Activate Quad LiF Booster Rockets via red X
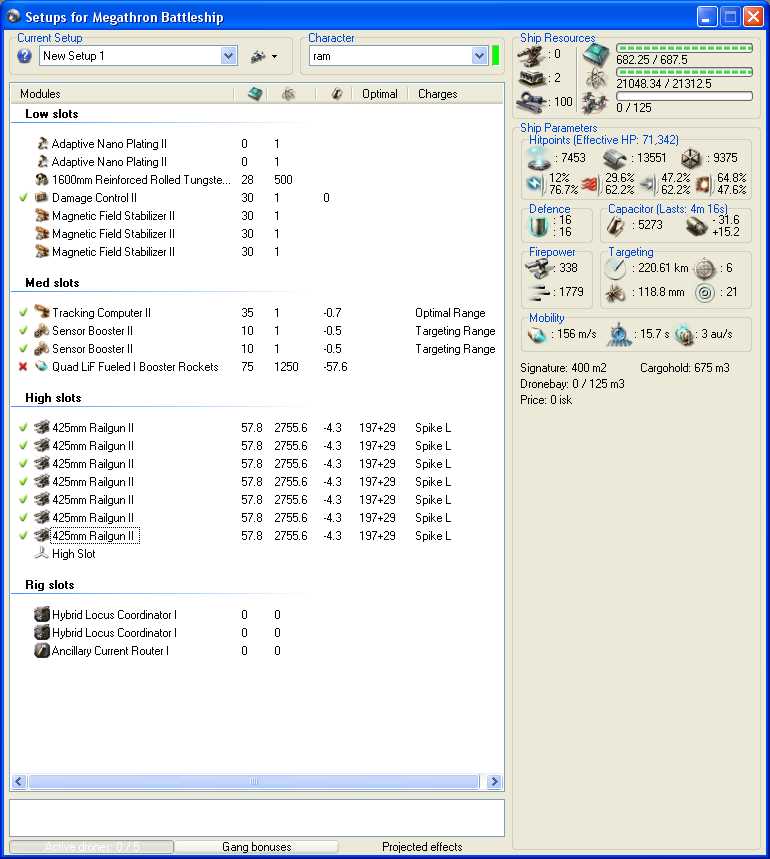The width and height of the screenshot is (770, 859). (x=23, y=366)
